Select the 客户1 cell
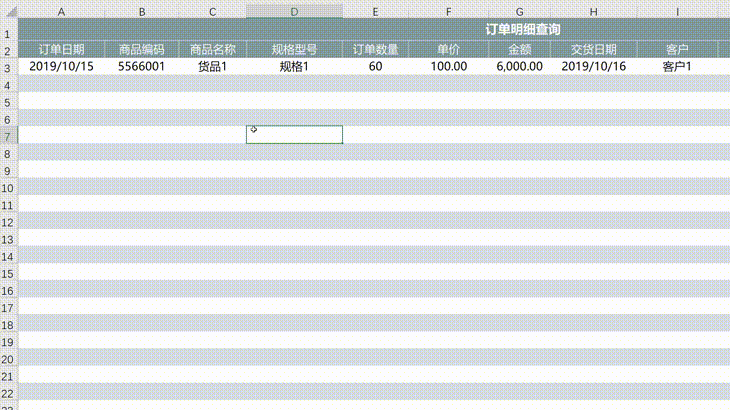Image resolution: width=730 pixels, height=410 pixels. (x=677, y=67)
